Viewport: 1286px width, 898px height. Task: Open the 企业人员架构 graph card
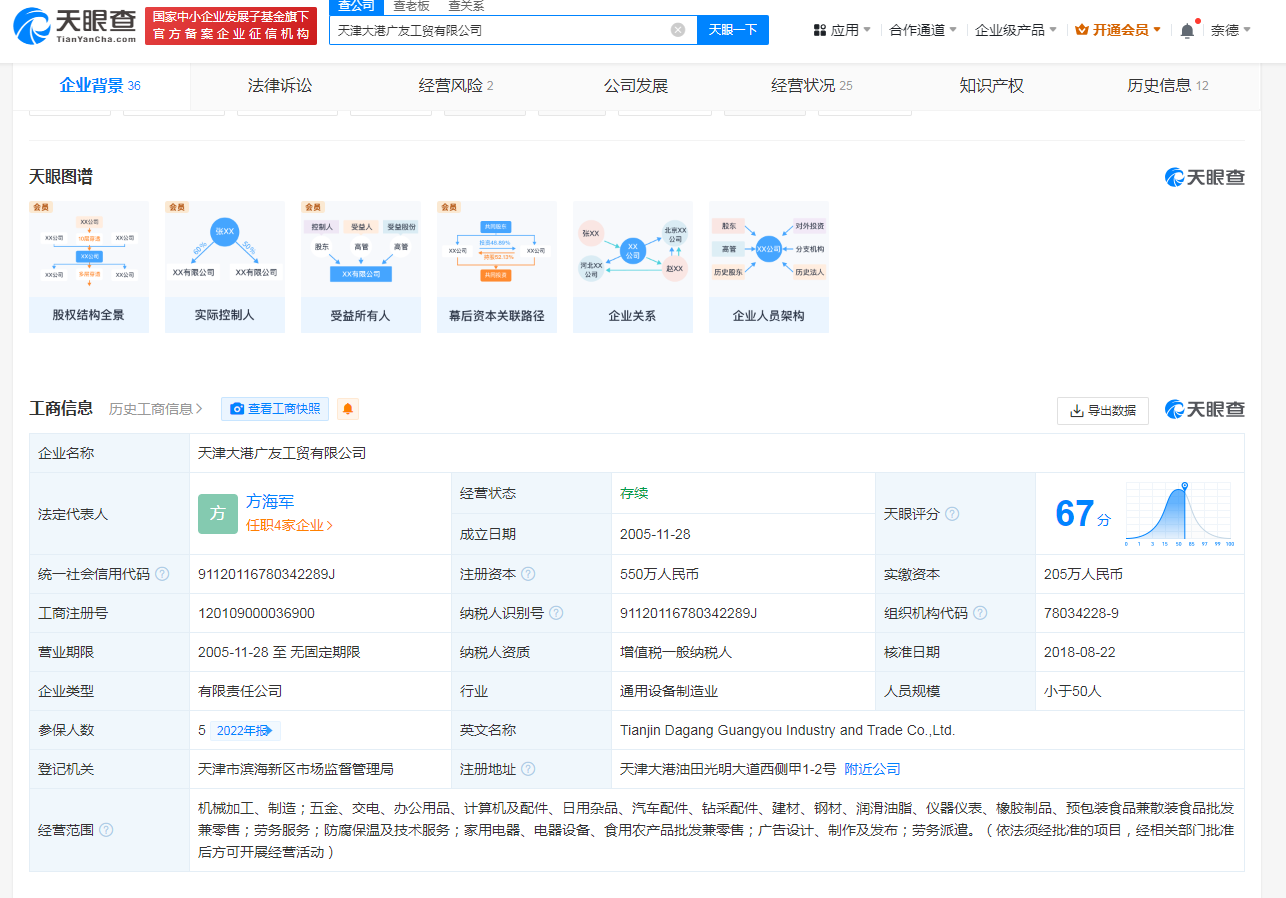(x=769, y=267)
